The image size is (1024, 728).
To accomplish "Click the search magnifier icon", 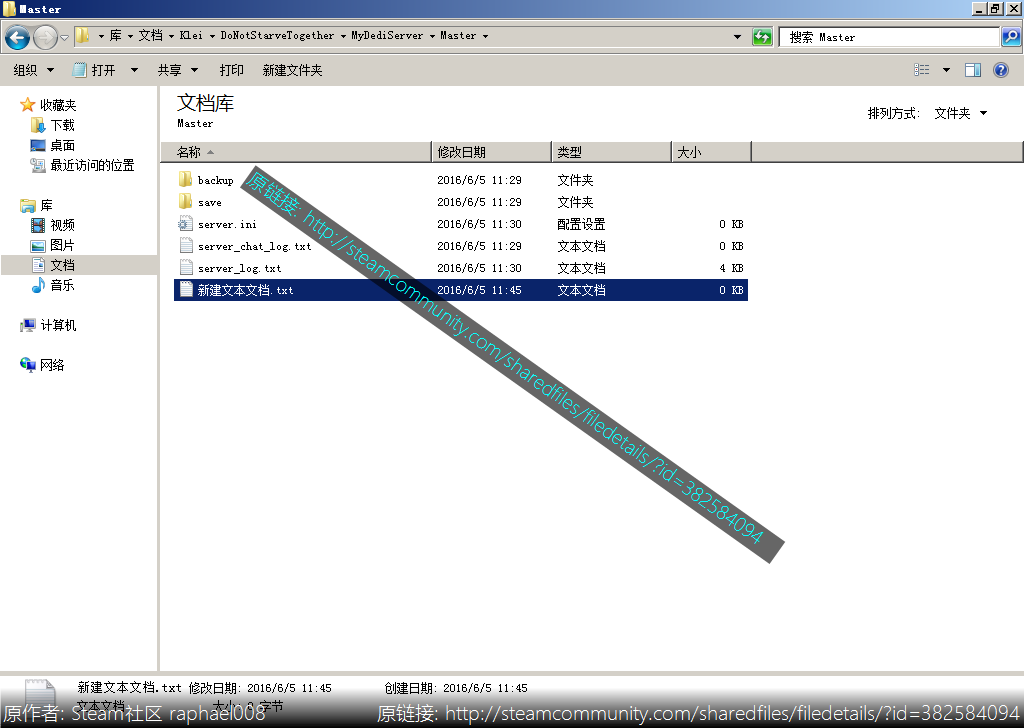I will pyautogui.click(x=1010, y=37).
